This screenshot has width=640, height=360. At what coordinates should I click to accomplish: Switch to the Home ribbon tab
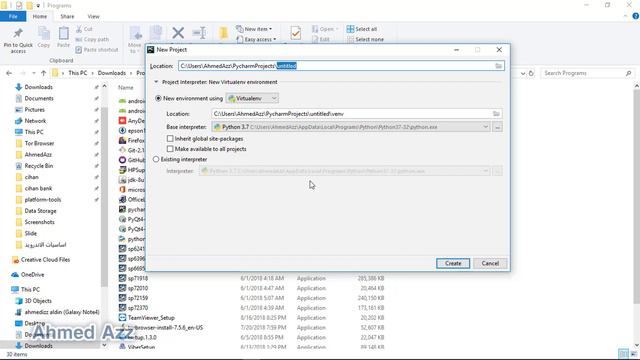pos(40,16)
